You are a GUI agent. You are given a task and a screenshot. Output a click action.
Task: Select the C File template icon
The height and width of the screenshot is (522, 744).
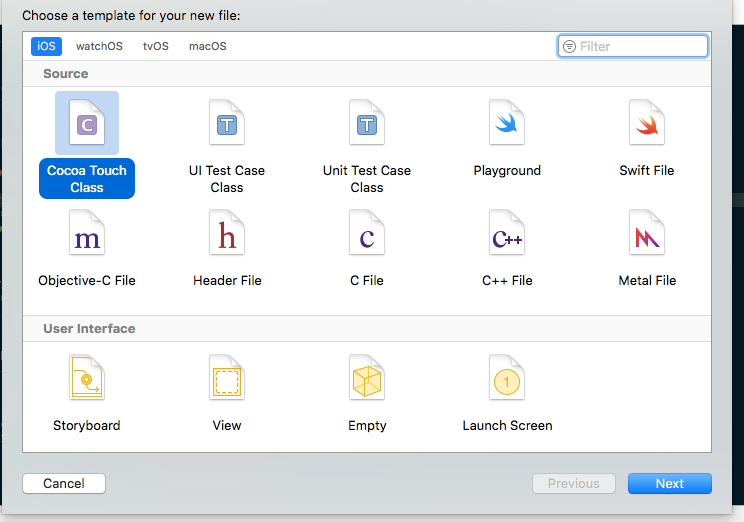[367, 233]
